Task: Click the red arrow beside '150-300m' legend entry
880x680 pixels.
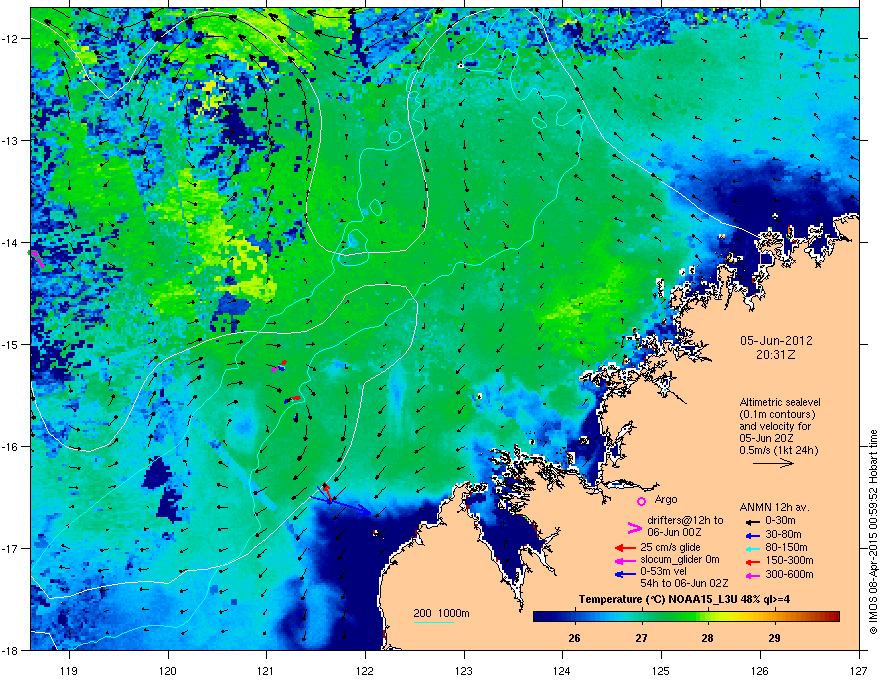Action: 753,562
